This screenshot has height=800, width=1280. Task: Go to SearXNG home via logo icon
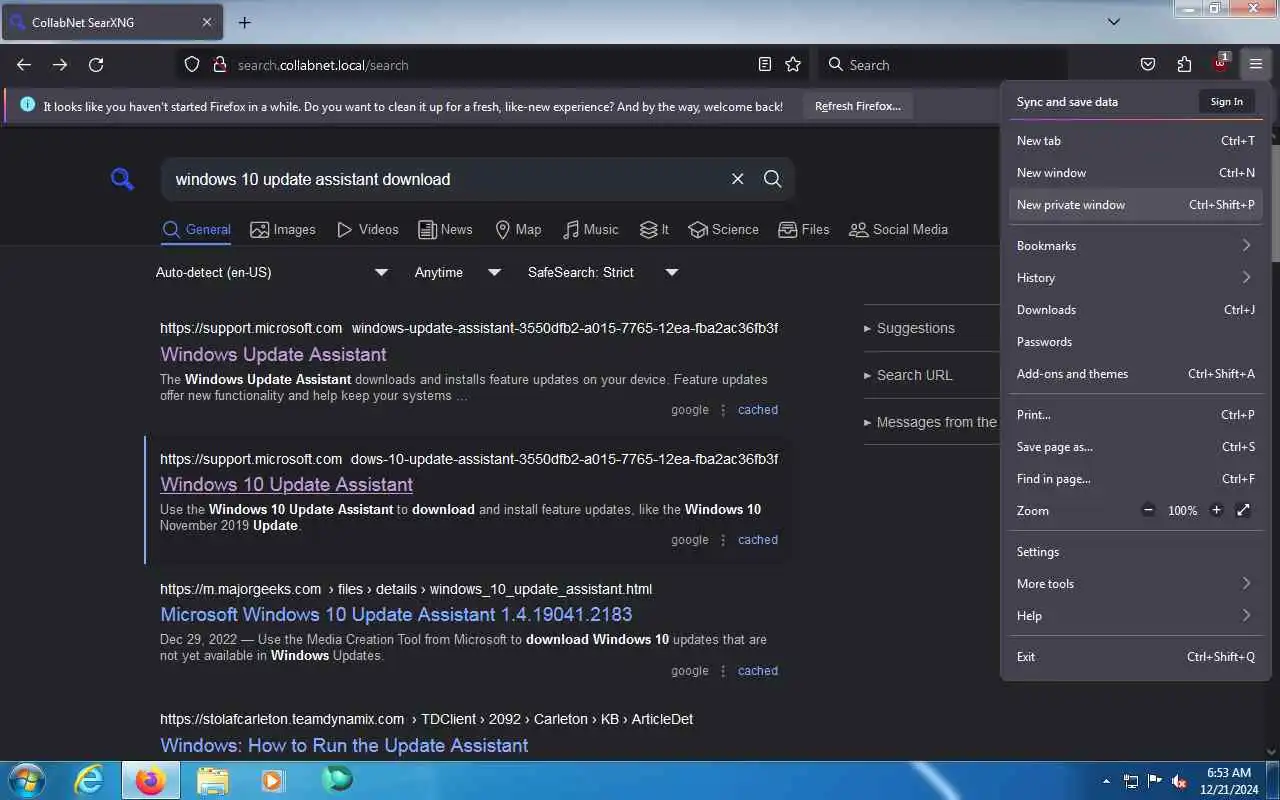[x=122, y=180]
